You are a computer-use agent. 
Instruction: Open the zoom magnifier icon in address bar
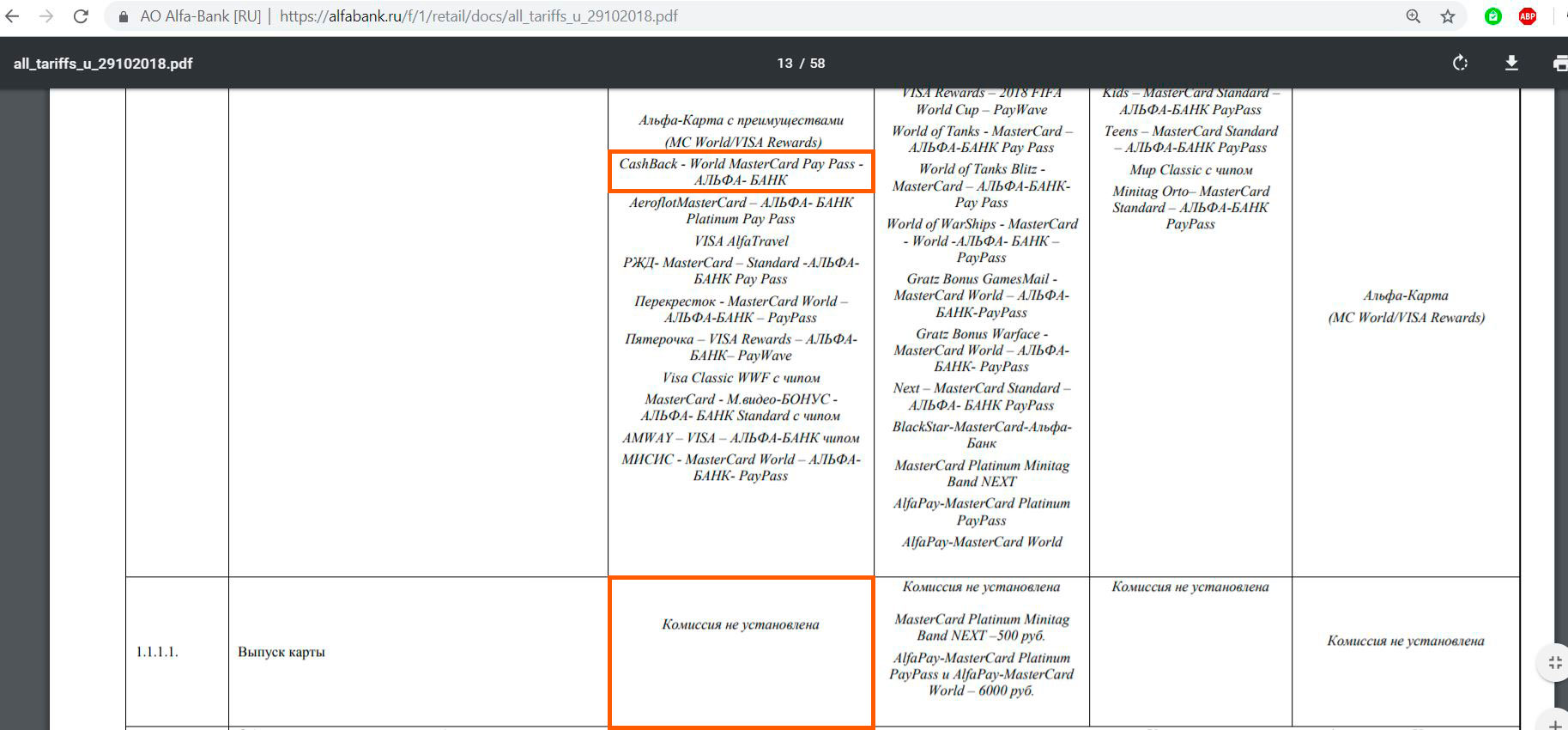pyautogui.click(x=1413, y=16)
